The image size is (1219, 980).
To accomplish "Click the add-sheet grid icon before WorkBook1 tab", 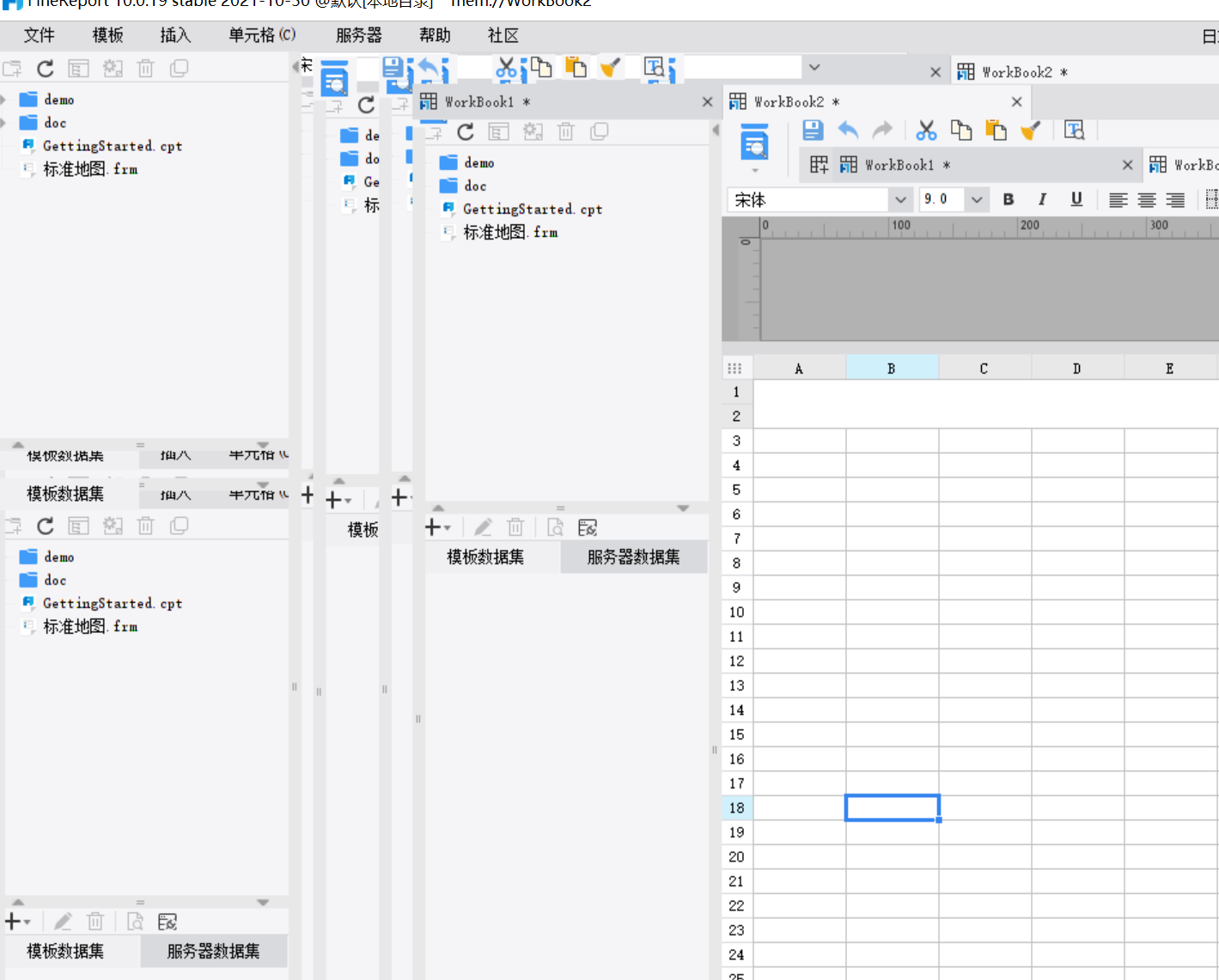I will coord(820,165).
